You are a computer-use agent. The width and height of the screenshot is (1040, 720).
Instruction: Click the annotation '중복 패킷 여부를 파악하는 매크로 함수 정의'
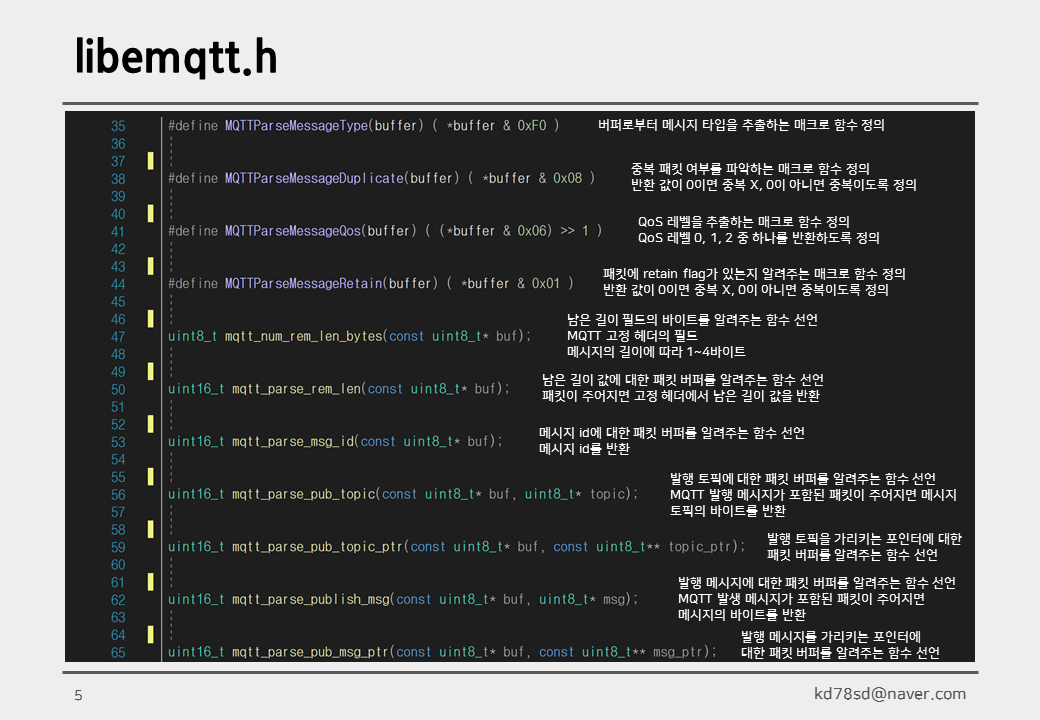click(750, 168)
